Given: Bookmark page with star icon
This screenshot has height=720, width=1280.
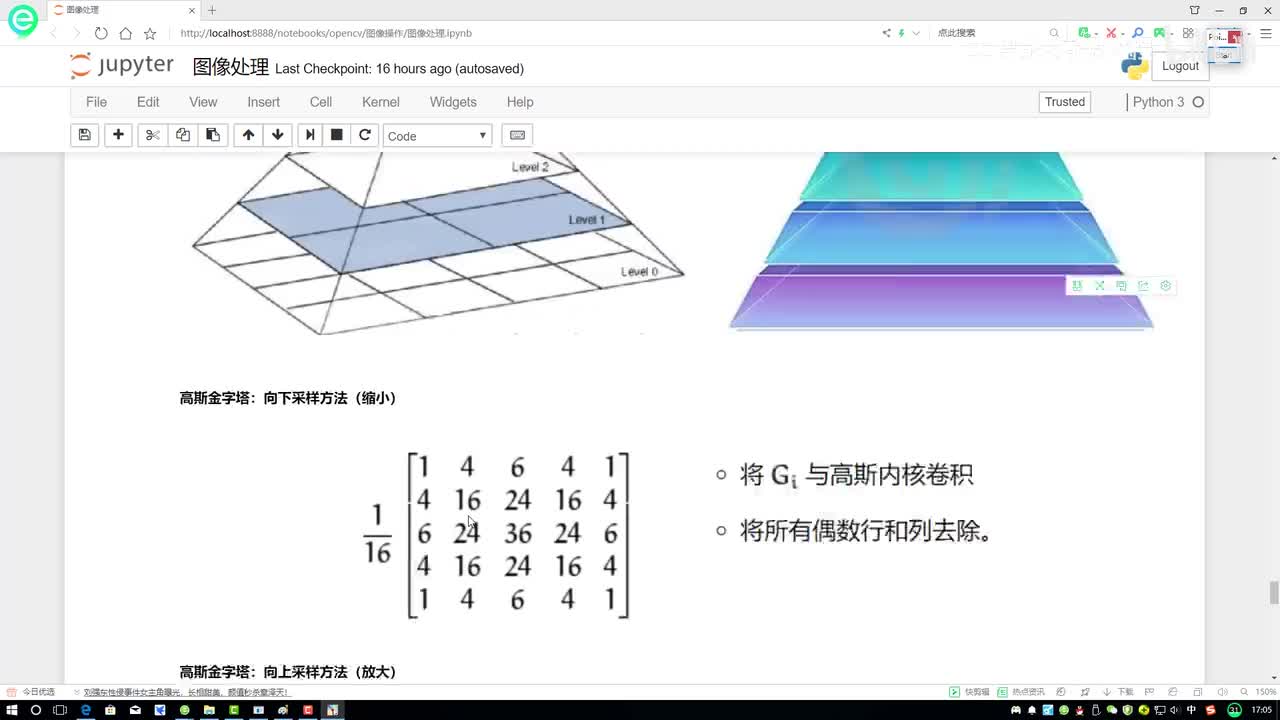Looking at the screenshot, I should point(150,33).
